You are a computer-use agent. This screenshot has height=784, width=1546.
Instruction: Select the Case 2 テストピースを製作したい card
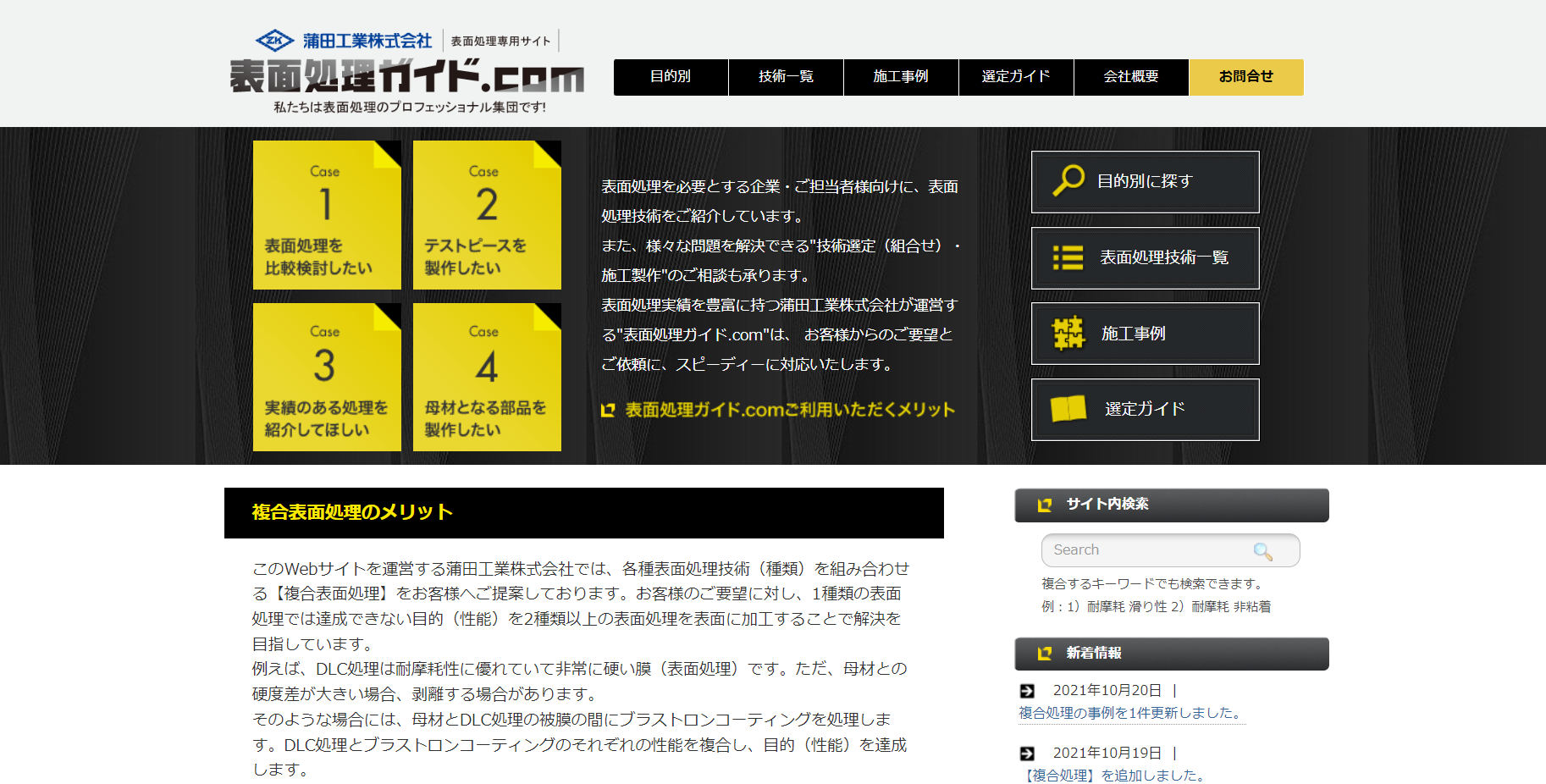[x=487, y=215]
